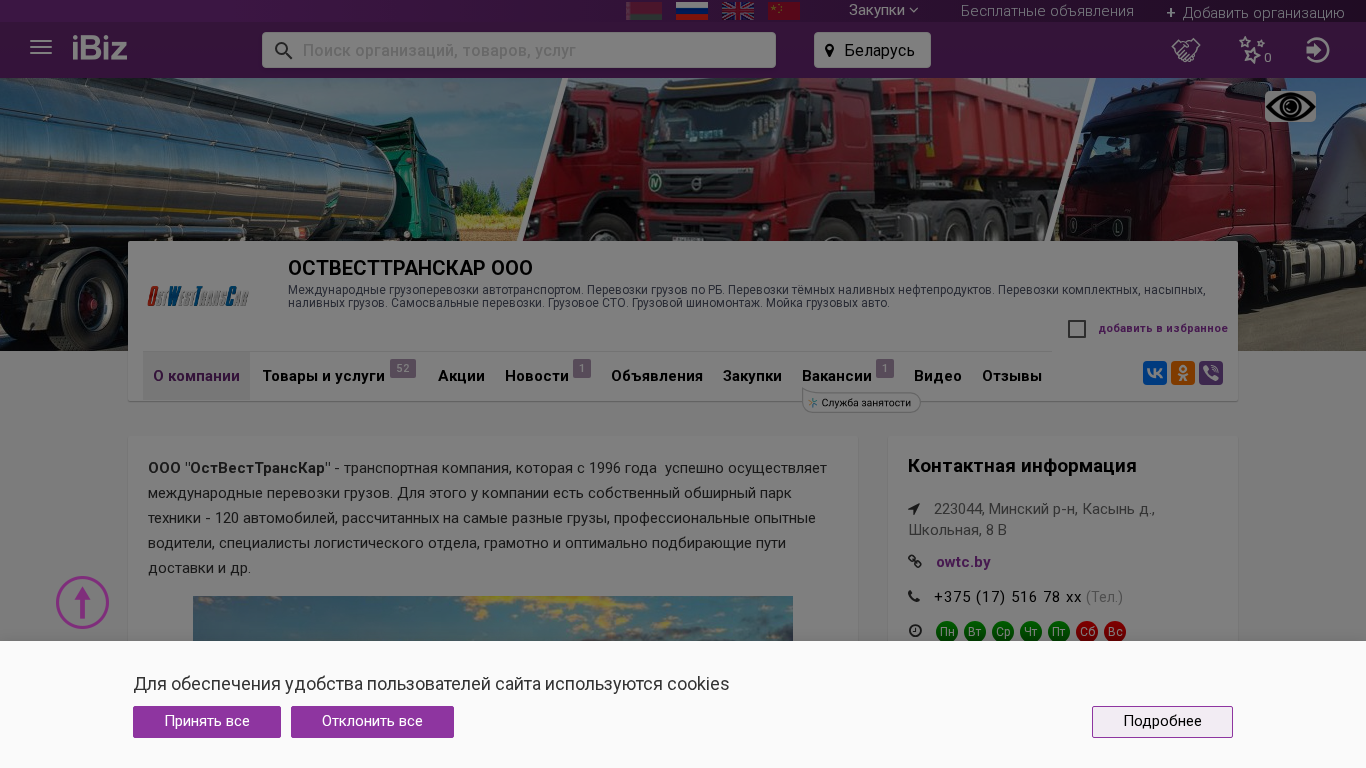This screenshot has height=768, width=1366.
Task: Switch to Belarusian language flag
Action: click(x=644, y=11)
